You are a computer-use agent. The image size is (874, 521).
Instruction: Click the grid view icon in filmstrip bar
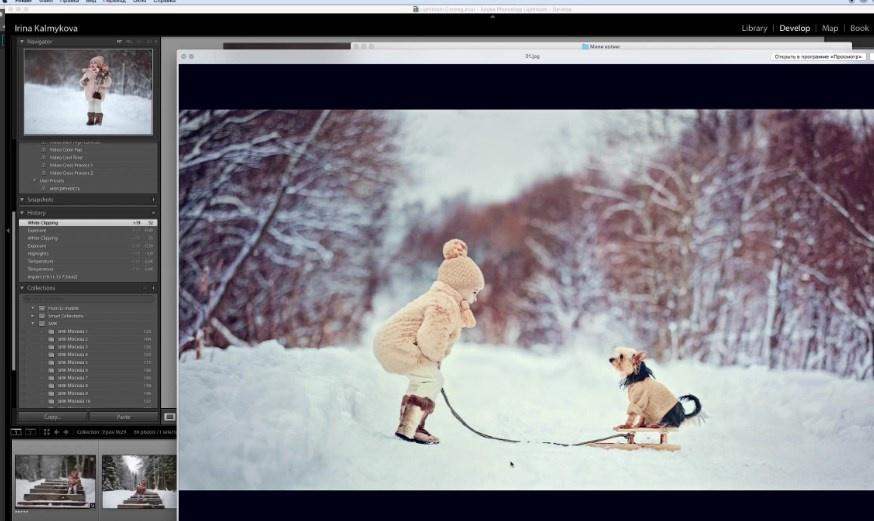(46, 432)
